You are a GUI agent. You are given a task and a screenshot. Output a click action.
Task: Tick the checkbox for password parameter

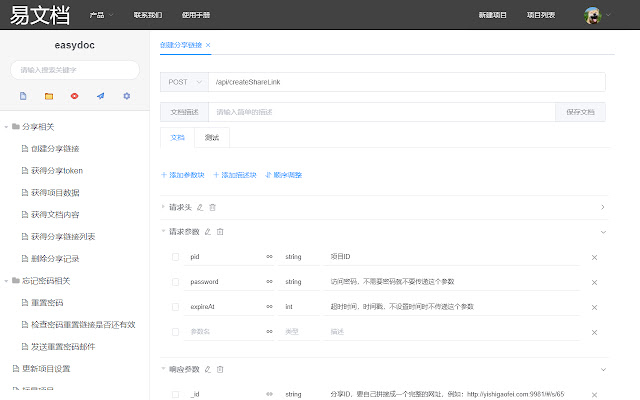[177, 282]
